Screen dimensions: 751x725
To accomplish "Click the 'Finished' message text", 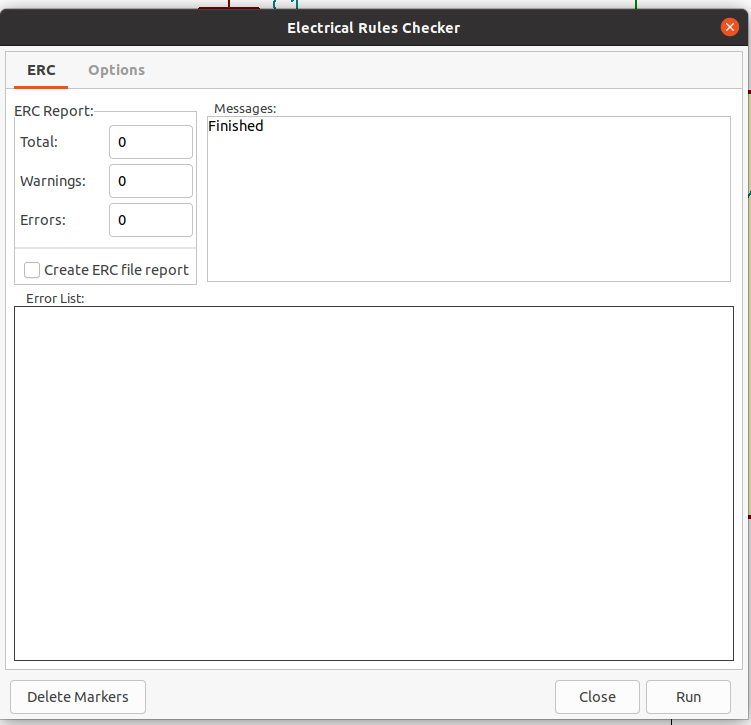I will 236,126.
